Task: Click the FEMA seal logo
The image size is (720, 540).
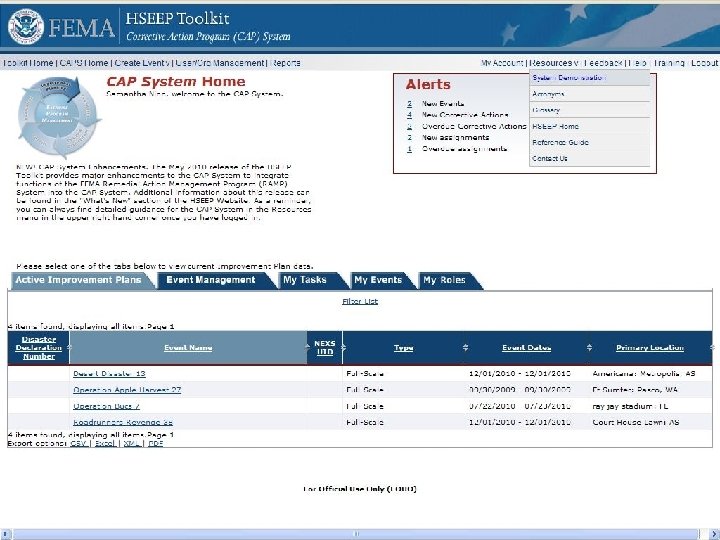Action: point(26,26)
